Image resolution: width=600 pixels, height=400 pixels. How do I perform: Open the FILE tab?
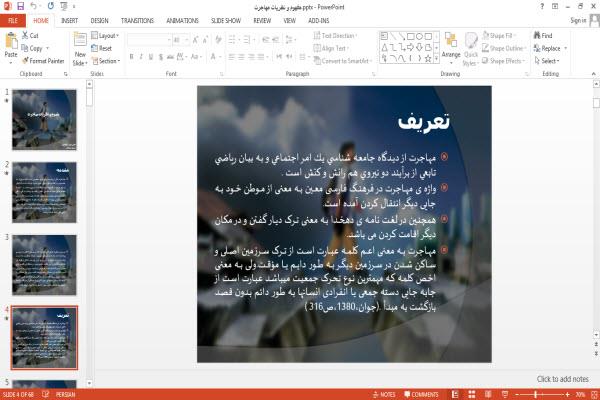[13, 21]
